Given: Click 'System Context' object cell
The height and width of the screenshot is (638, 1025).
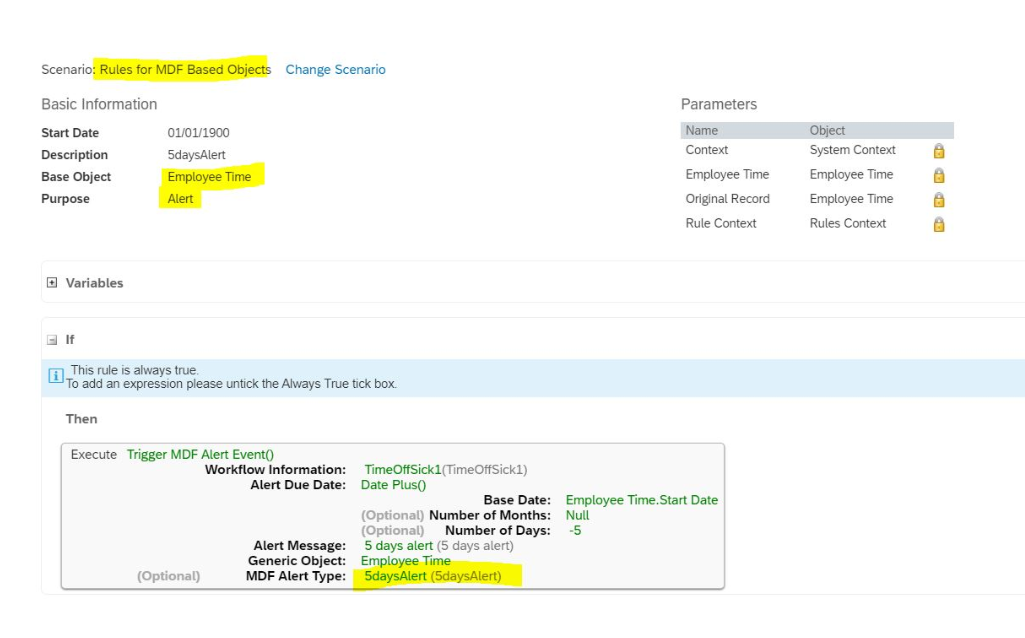Looking at the screenshot, I should 852,150.
